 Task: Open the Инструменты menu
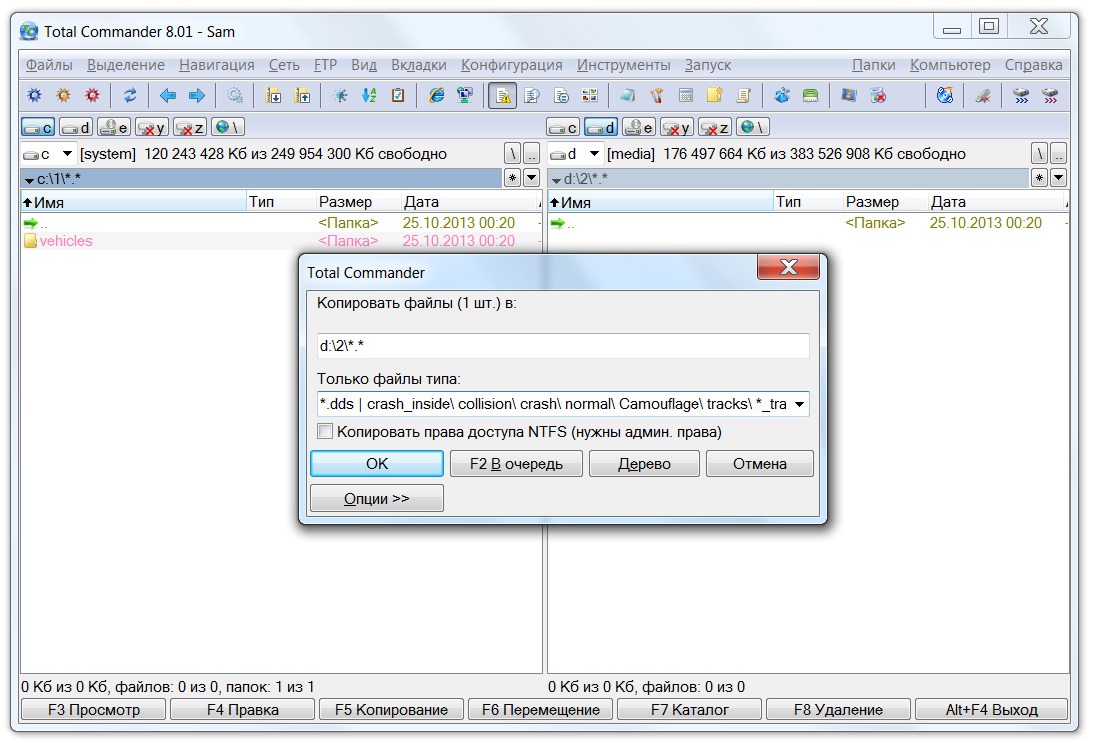623,65
